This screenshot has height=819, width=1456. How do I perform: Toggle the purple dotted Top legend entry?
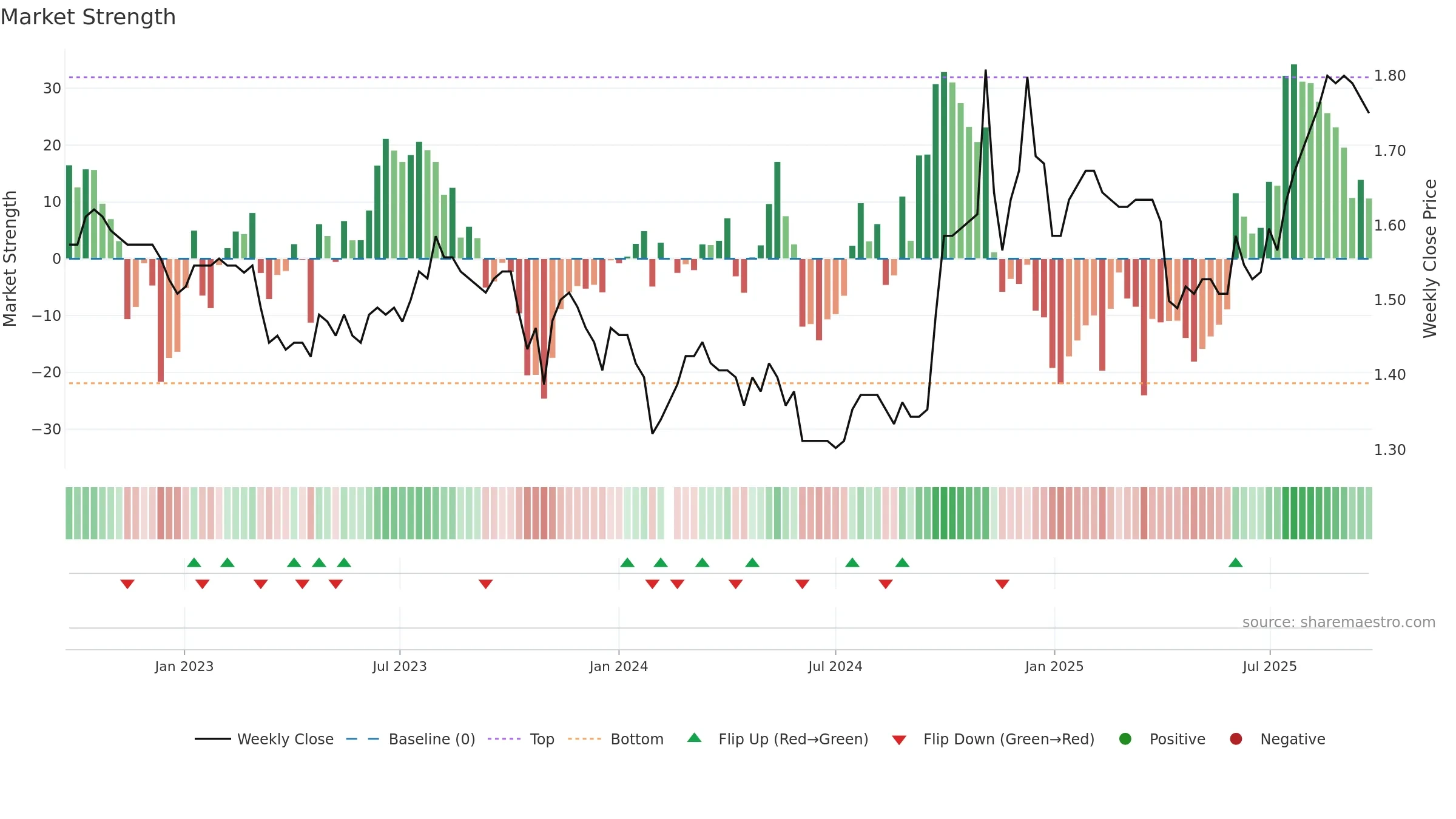coord(521,739)
